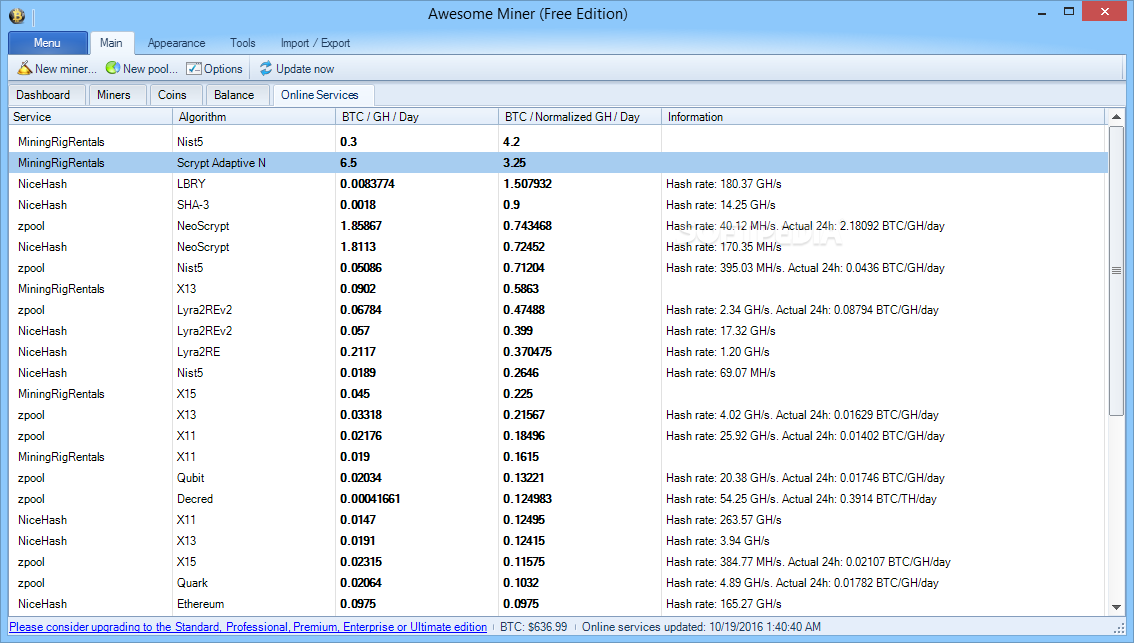Select the zpool NeoScrypt row
Viewport: 1134px width, 643px height.
click(x=558, y=226)
